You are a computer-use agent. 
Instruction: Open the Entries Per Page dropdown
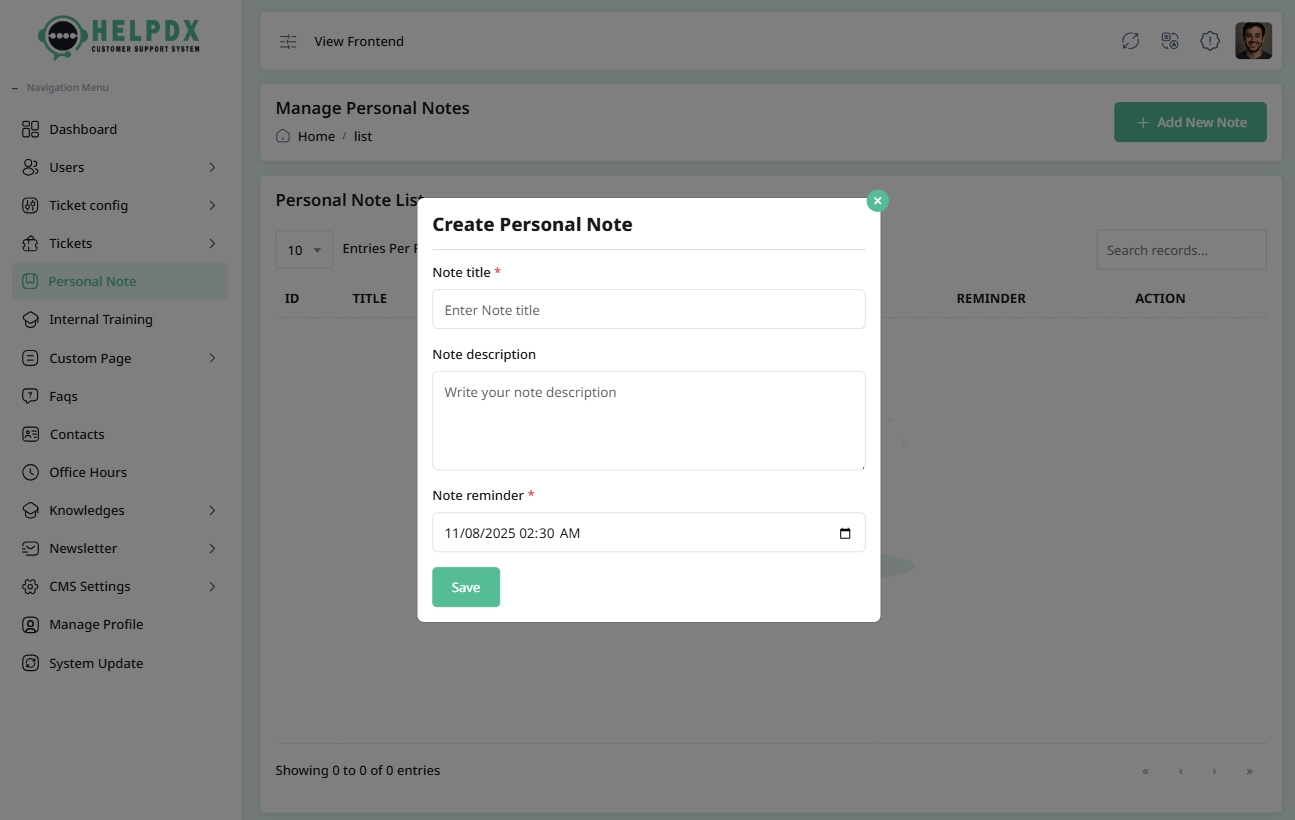303,249
